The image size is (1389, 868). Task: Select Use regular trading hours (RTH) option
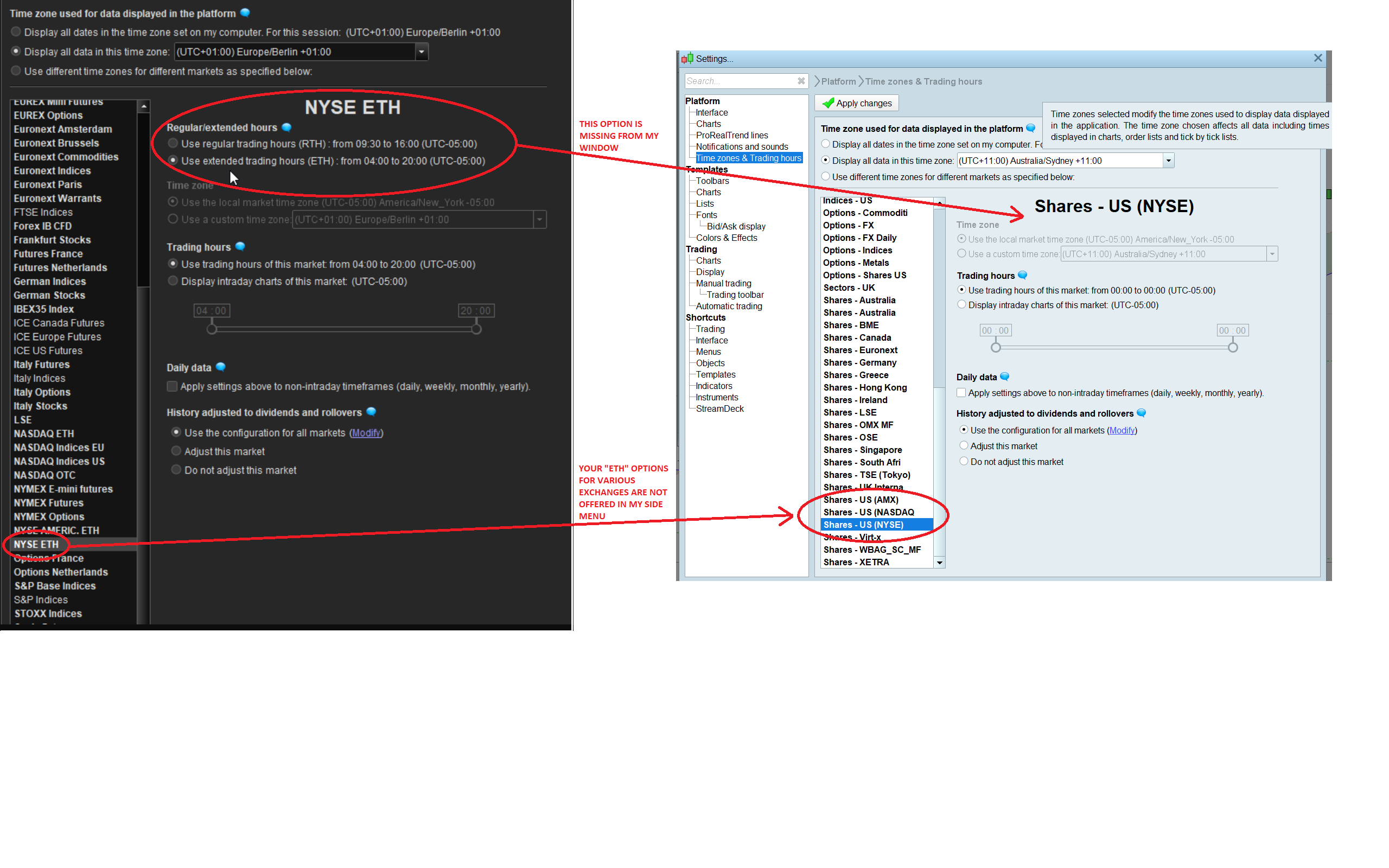pos(173,144)
